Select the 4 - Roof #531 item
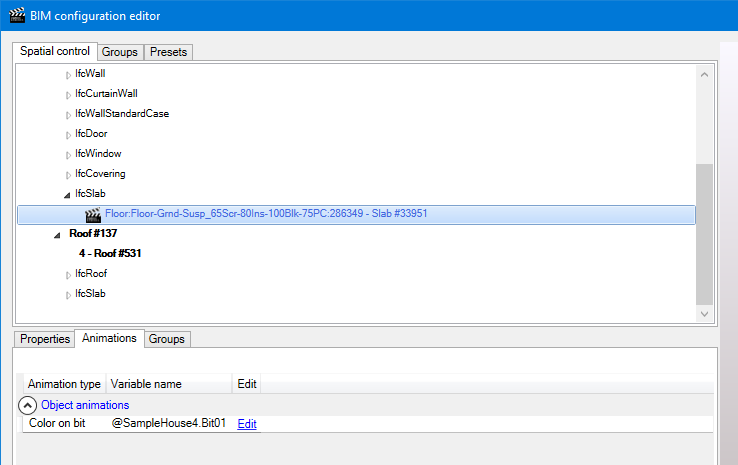Screen dimensions: 738x465 click(110, 254)
